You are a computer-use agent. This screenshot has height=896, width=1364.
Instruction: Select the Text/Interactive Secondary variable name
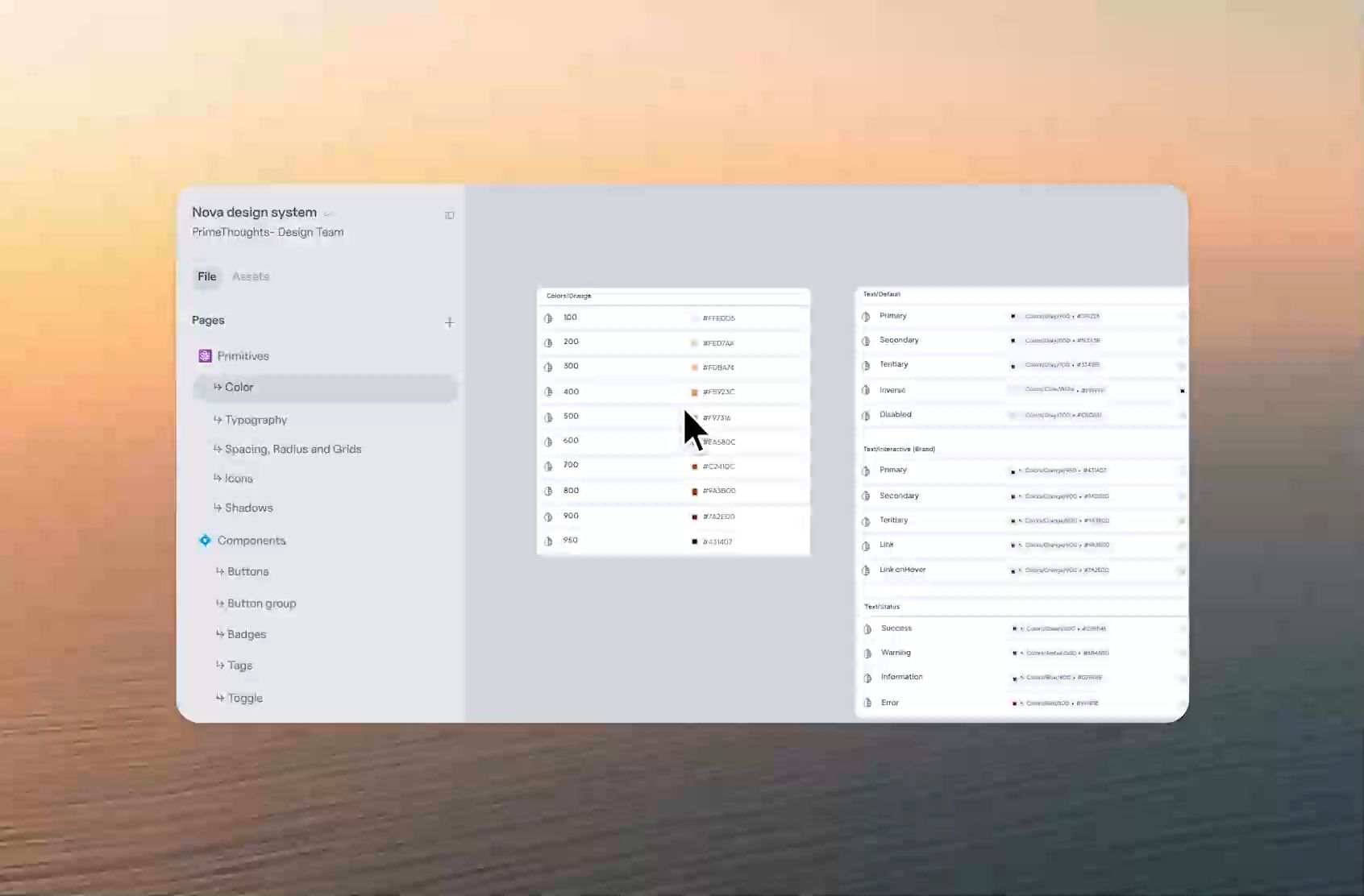899,496
